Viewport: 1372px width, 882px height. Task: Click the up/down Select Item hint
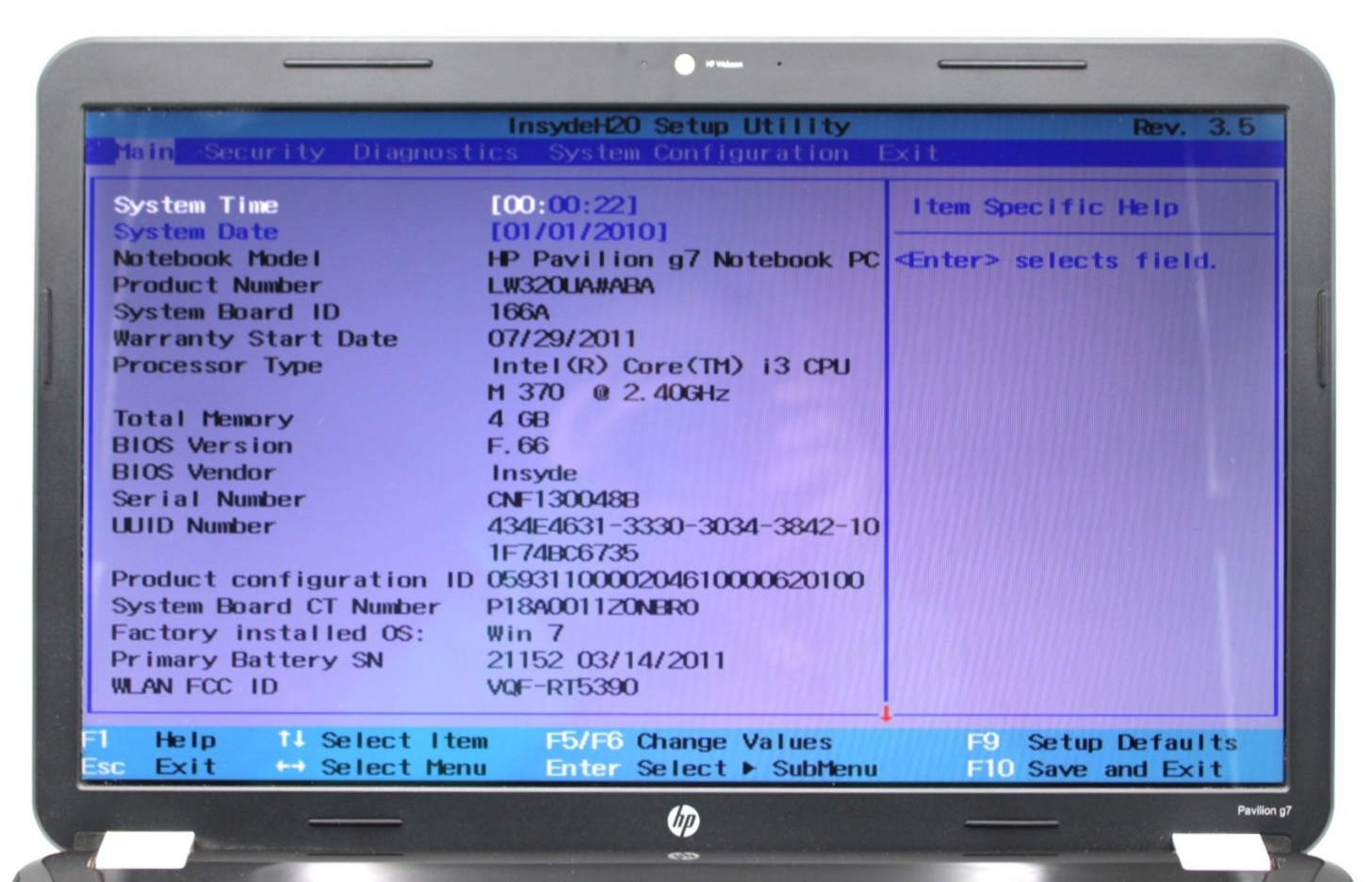click(x=384, y=740)
